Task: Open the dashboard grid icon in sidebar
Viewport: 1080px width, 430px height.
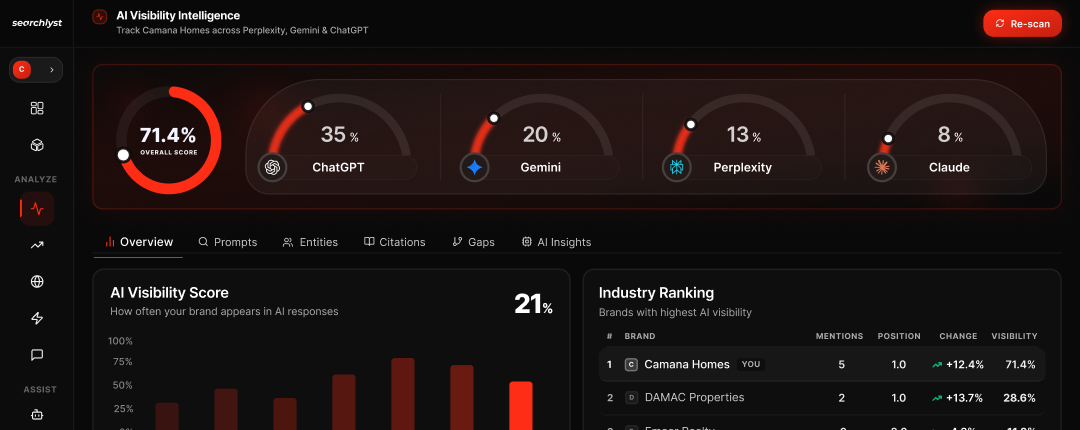Action: pos(37,108)
